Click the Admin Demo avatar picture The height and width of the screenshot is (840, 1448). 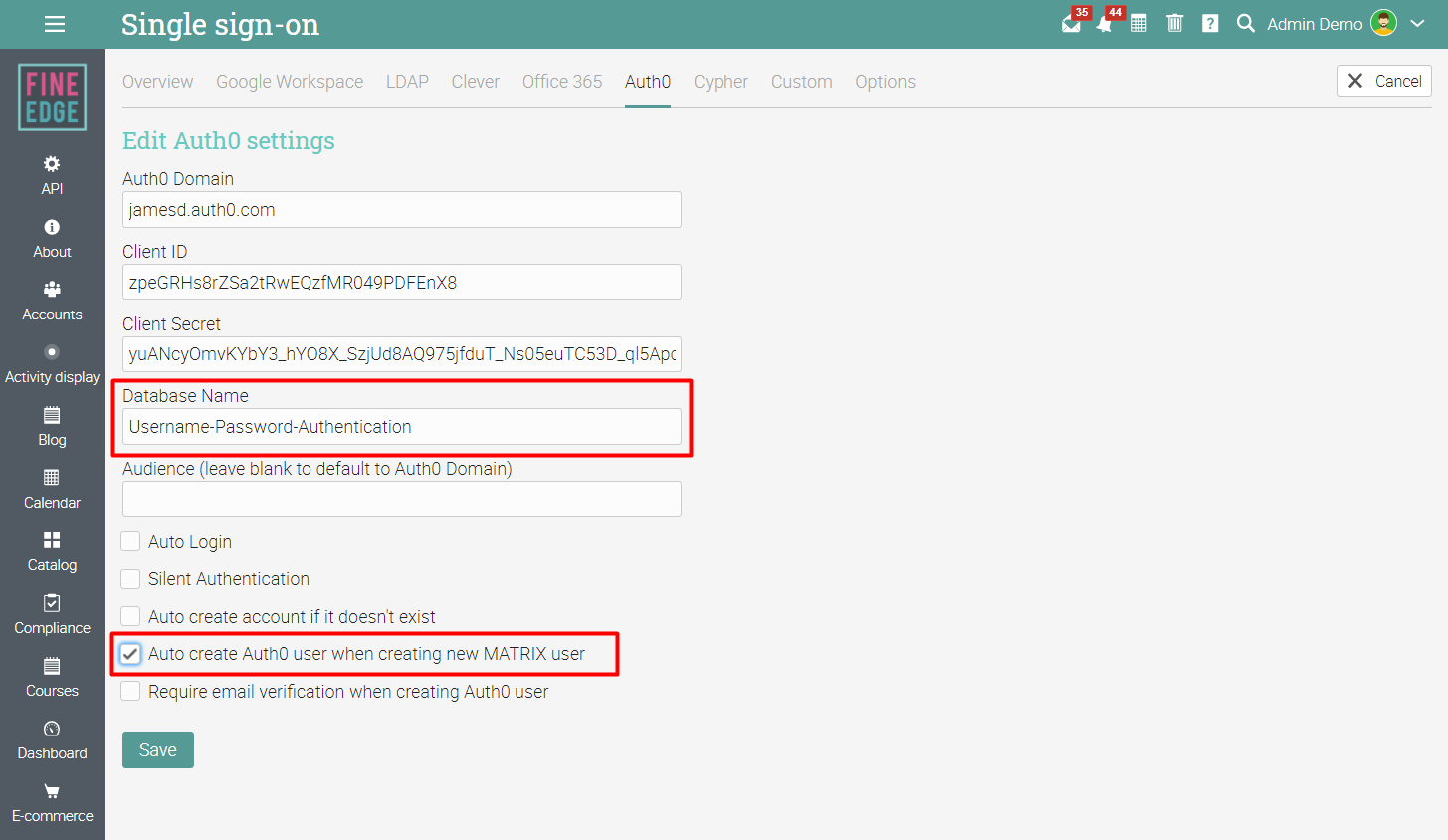point(1383,23)
